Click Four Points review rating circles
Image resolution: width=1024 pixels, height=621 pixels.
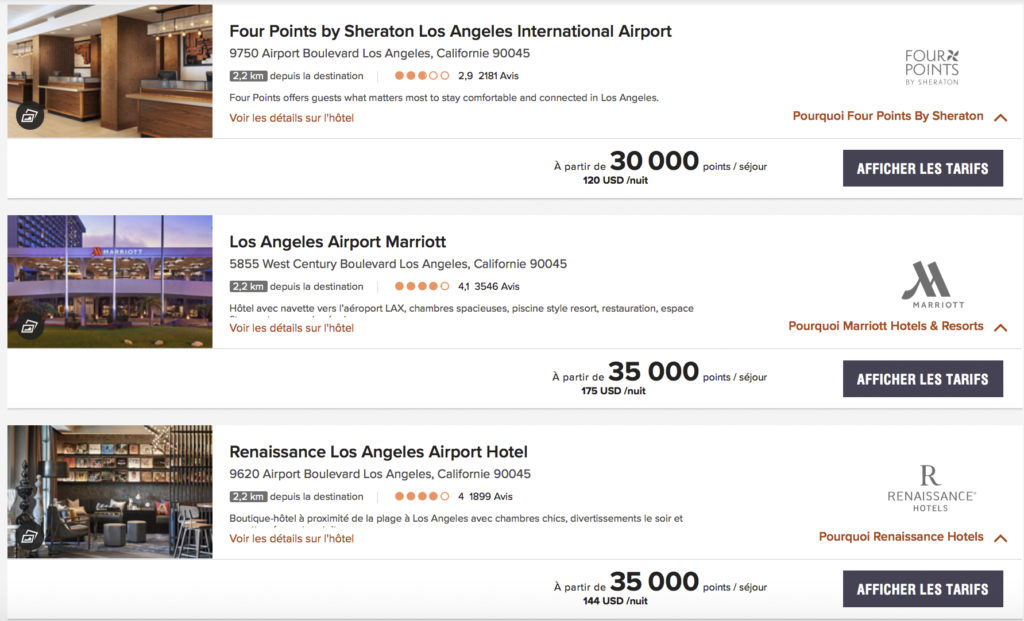pyautogui.click(x=422, y=76)
